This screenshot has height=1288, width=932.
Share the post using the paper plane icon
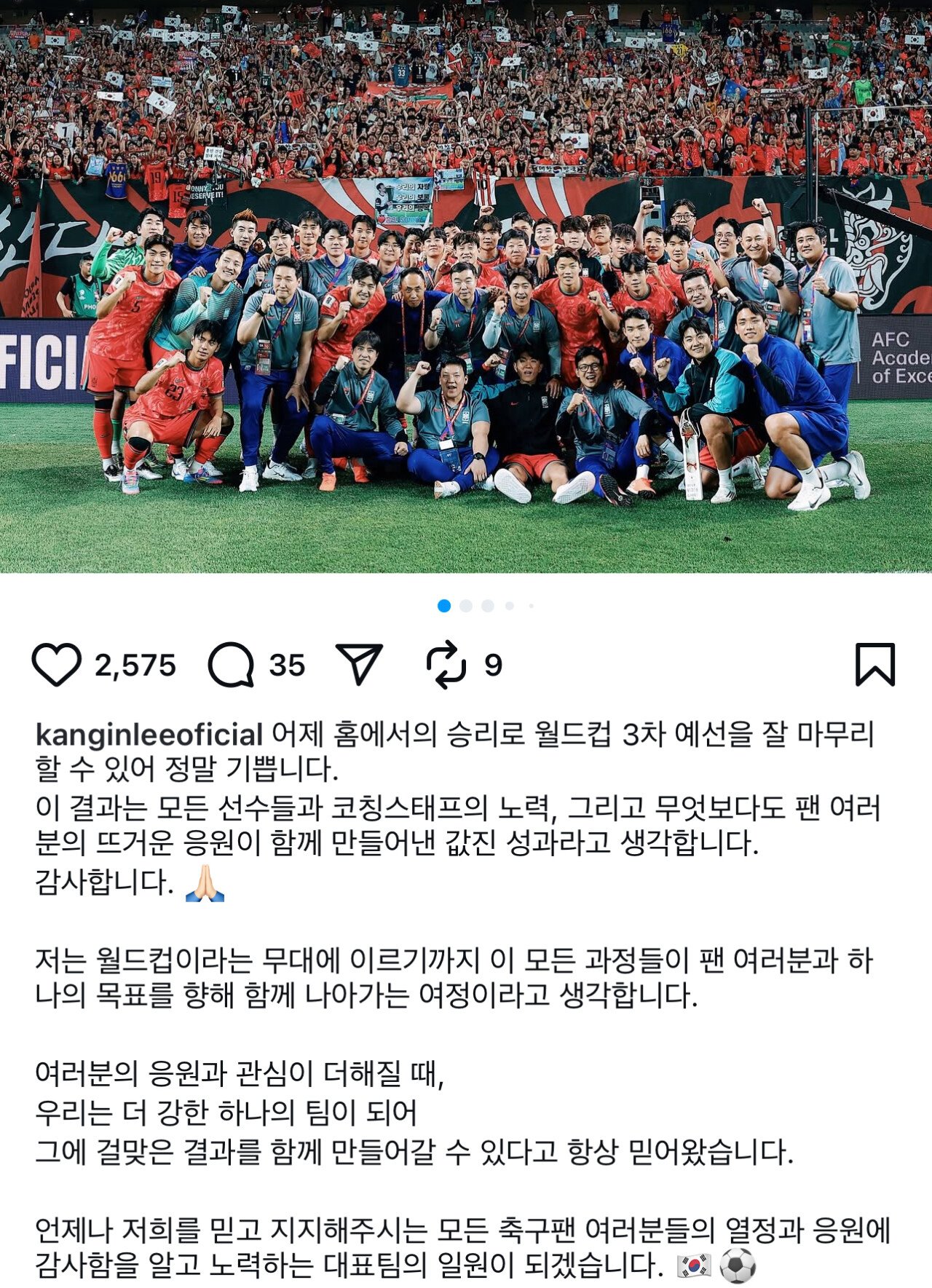click(360, 664)
